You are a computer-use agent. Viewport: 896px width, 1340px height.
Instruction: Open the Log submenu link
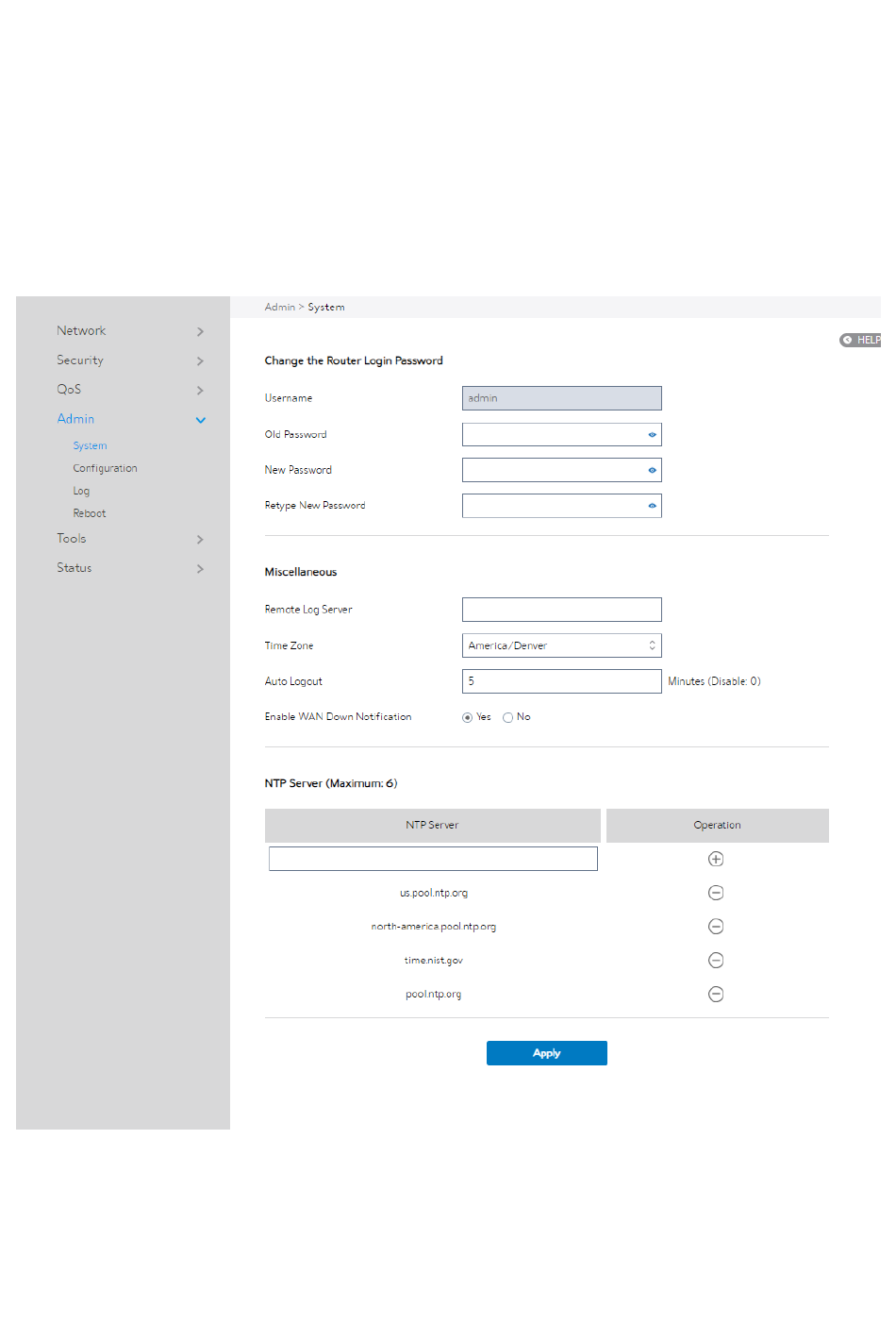click(x=81, y=491)
